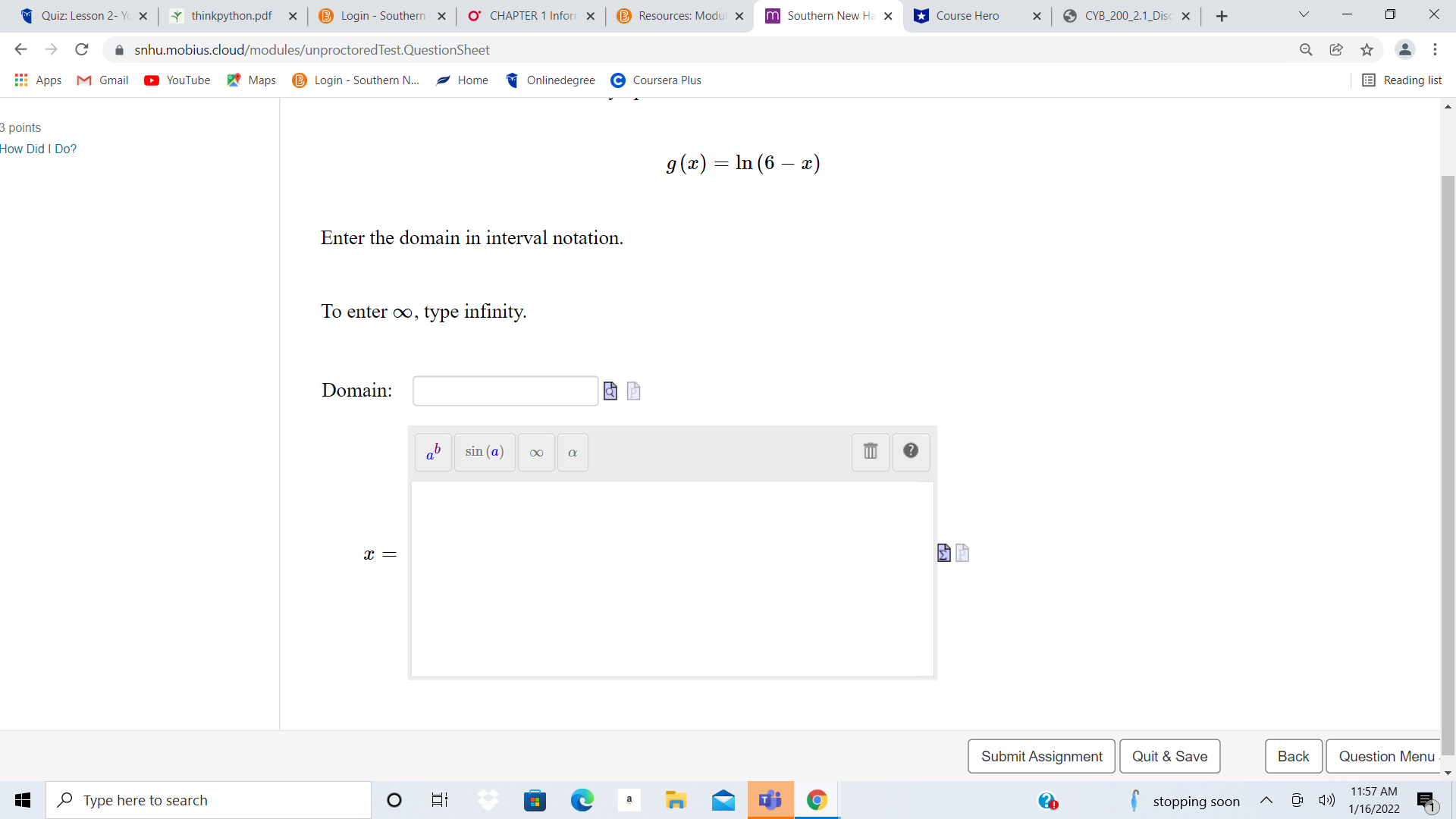Insert an exponent with the a^b button
Viewport: 1456px width, 819px height.
coord(432,452)
